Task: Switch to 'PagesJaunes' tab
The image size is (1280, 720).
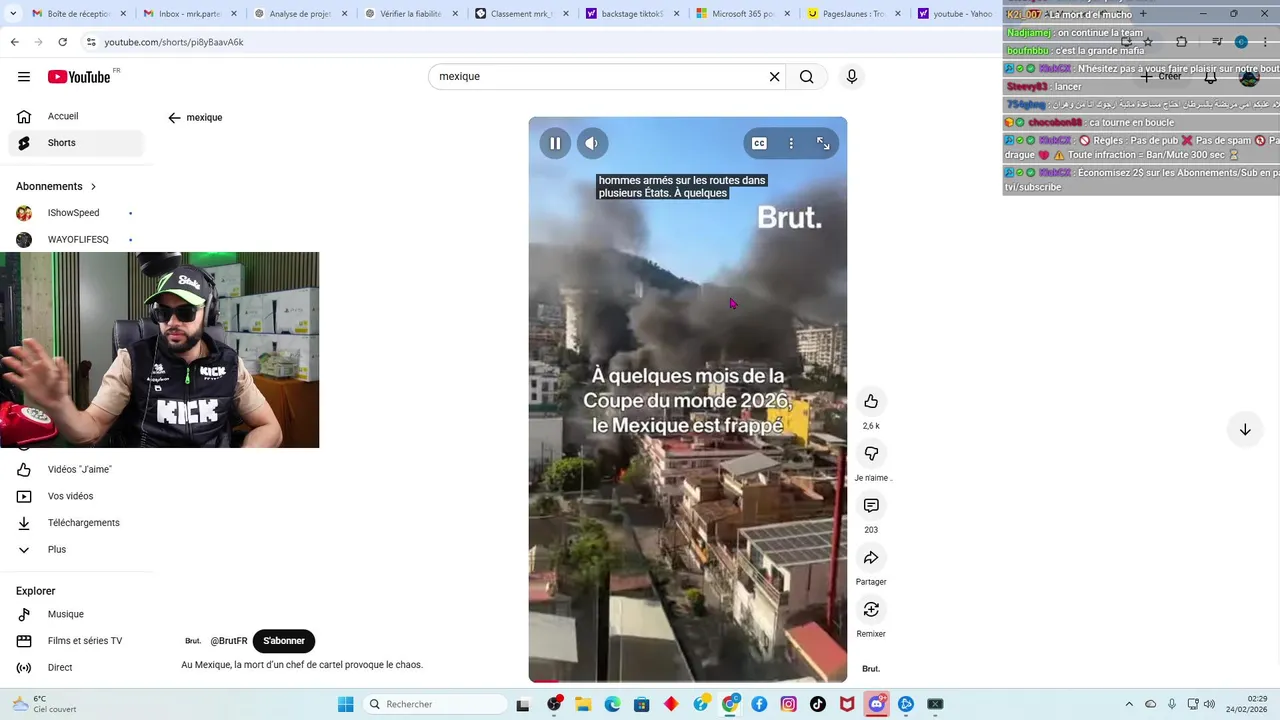Action: point(855,14)
